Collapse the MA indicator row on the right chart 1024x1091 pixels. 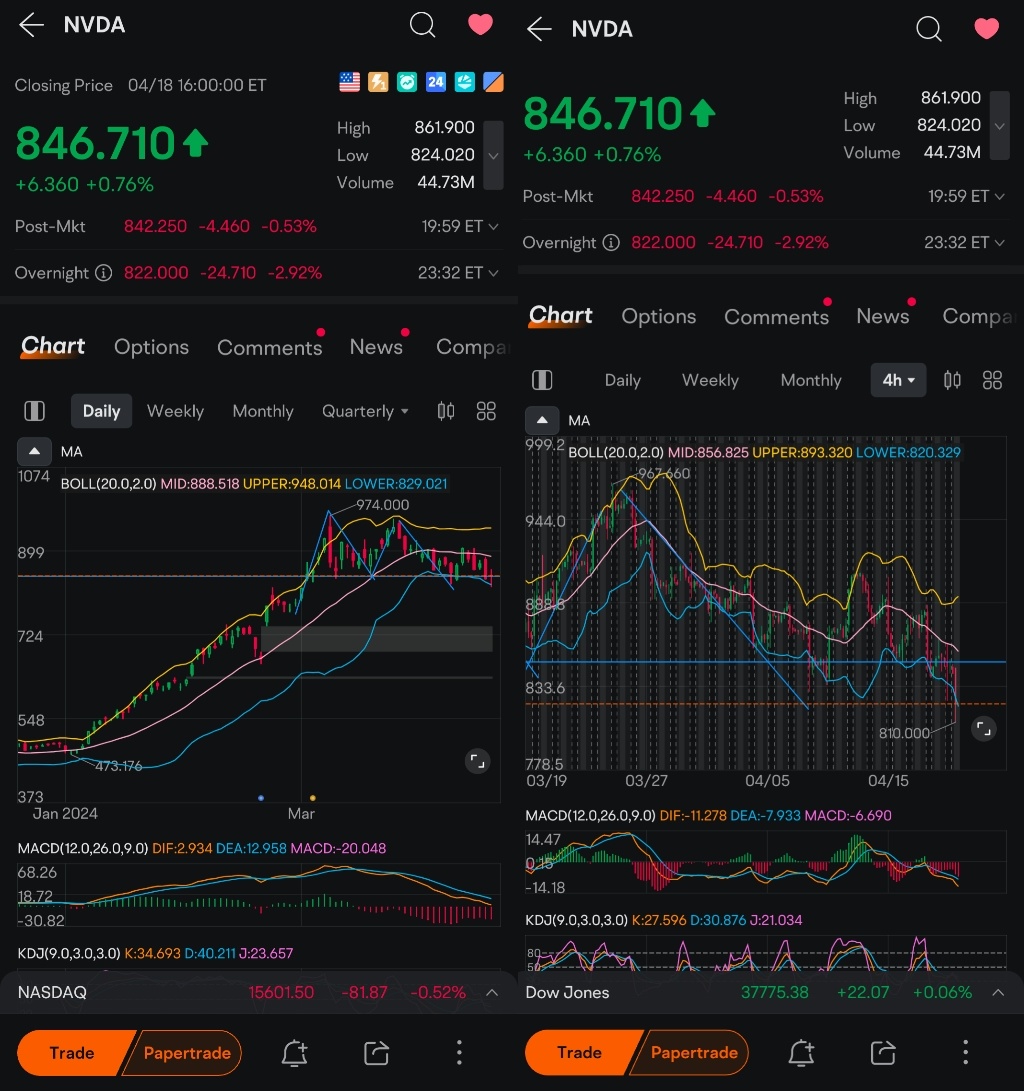click(542, 420)
